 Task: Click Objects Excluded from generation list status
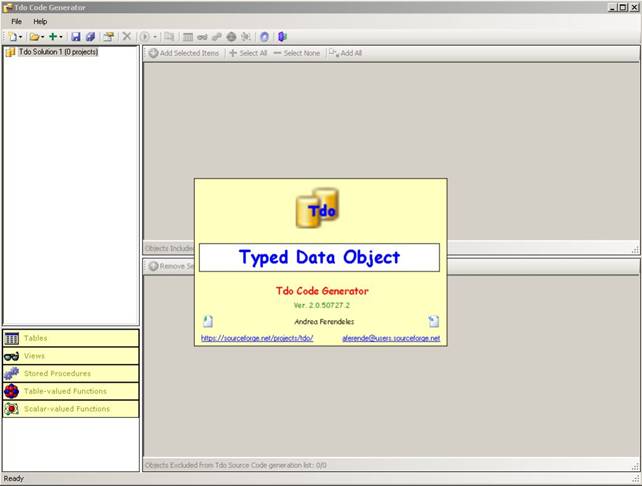pos(236,466)
